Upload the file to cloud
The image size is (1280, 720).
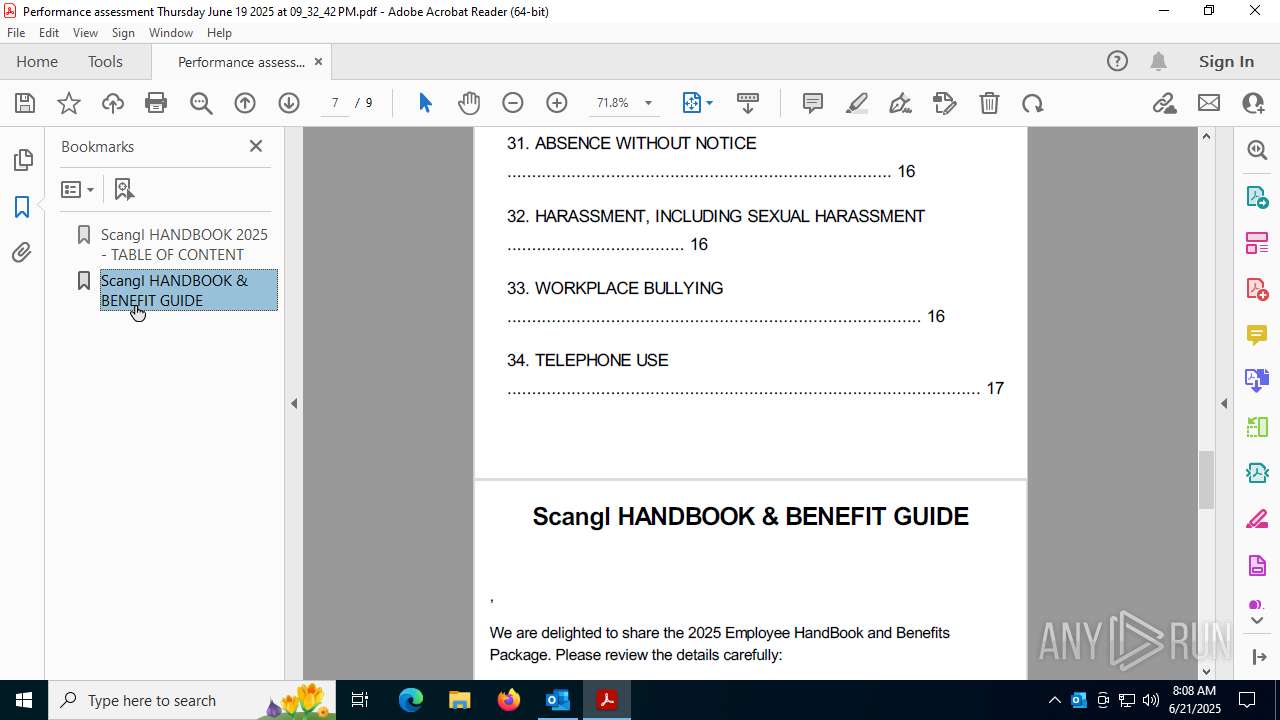tap(113, 103)
